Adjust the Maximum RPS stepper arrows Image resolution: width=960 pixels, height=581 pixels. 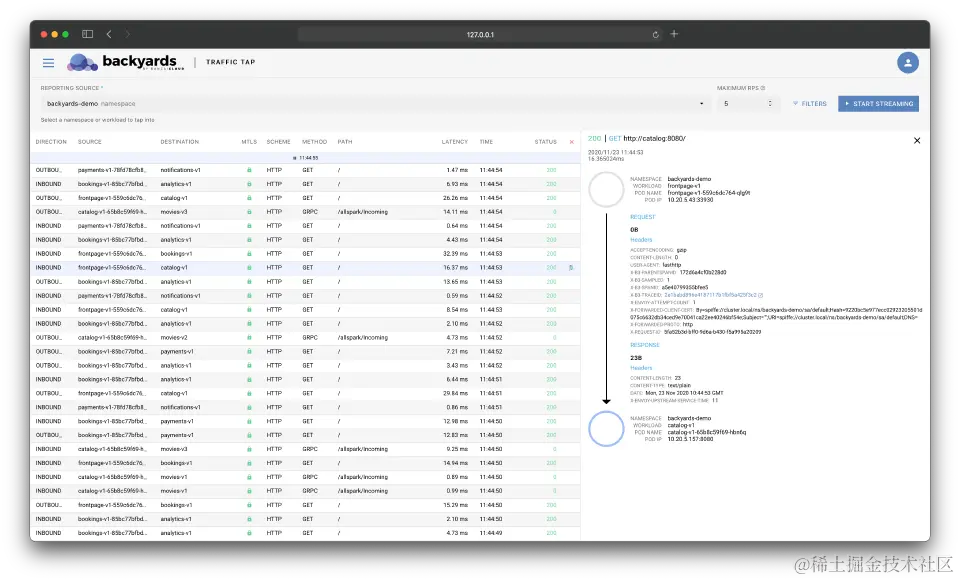click(770, 103)
